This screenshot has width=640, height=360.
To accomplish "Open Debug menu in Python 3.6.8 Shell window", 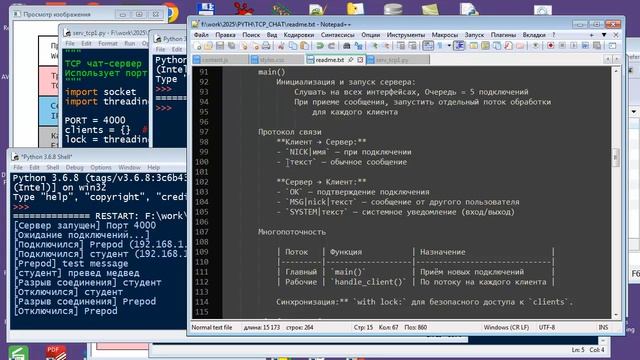I will [x=74, y=168].
